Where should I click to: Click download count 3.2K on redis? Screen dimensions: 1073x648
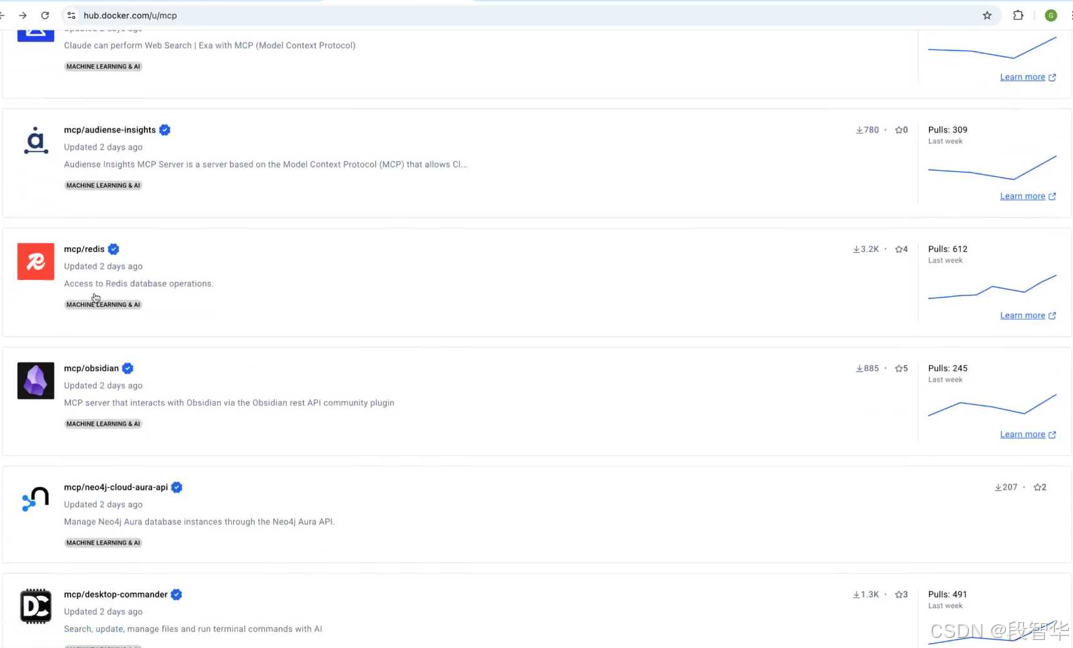click(x=866, y=249)
